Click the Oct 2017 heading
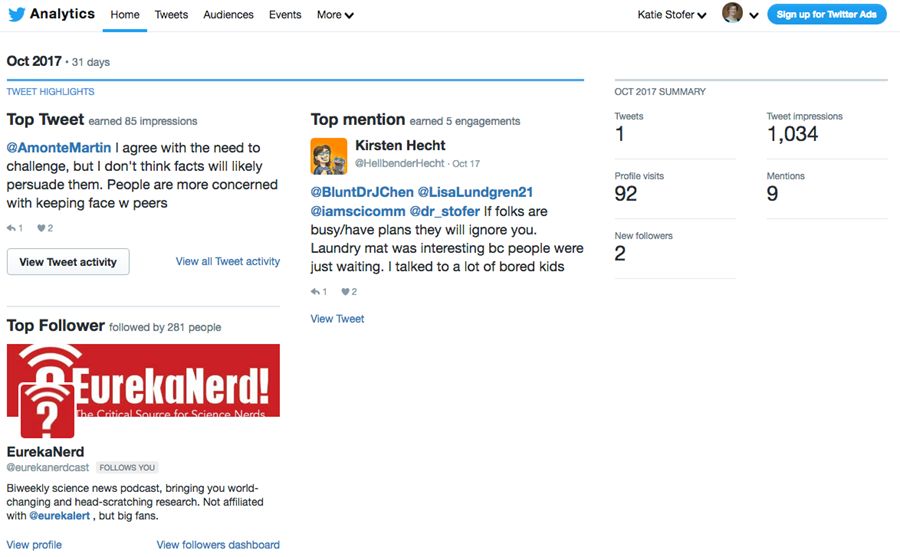 [x=34, y=61]
